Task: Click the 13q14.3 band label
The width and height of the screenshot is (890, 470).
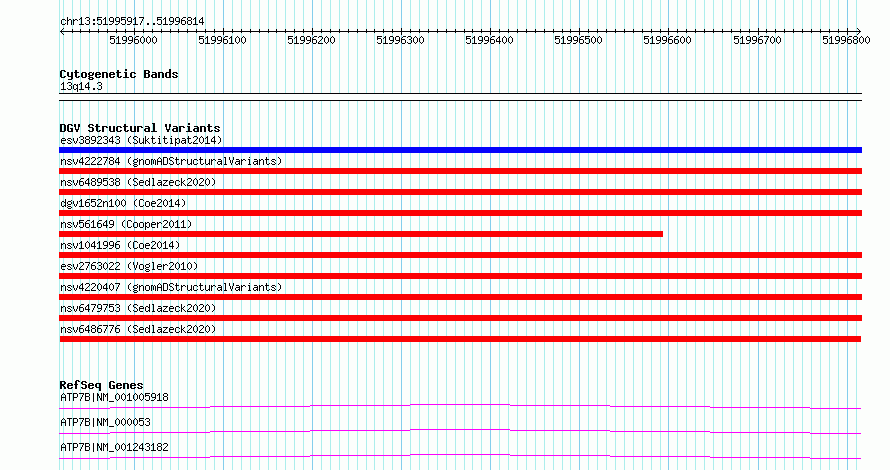Action: point(81,86)
